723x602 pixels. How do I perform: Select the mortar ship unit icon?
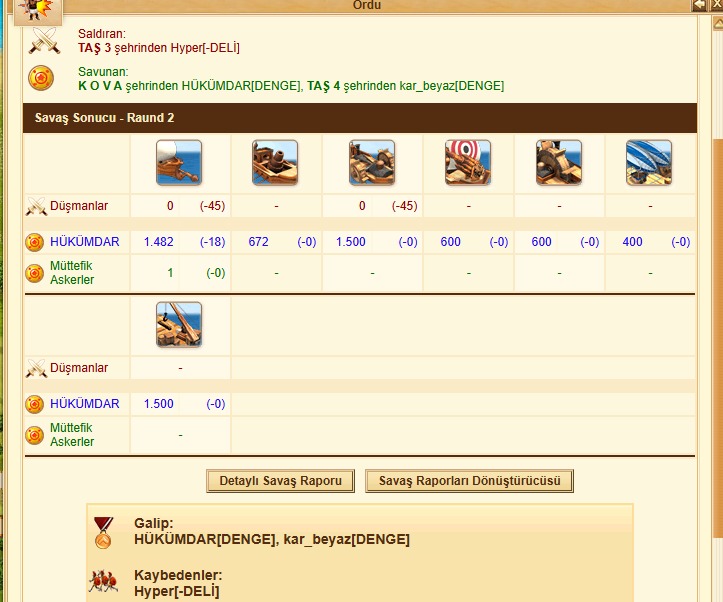point(275,163)
